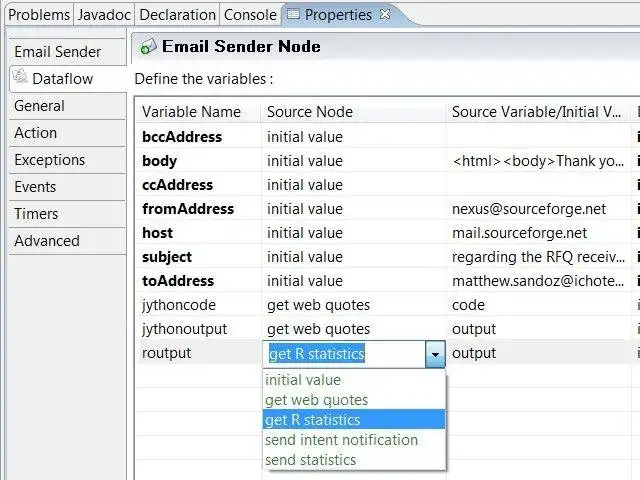
Task: Close the Properties view tab
Action: (386, 15)
